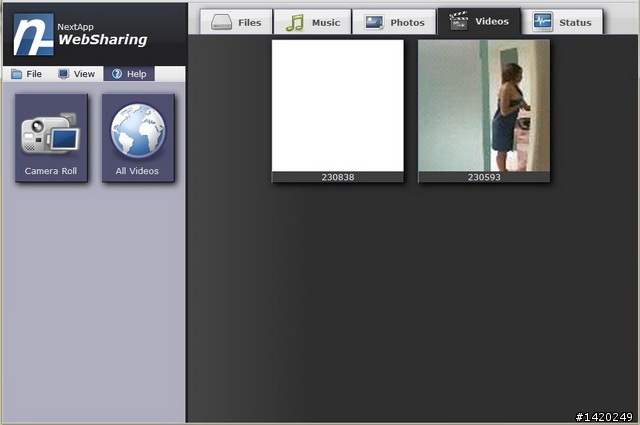The width and height of the screenshot is (640, 425).
Task: Open the Help menu
Action: pos(129,74)
